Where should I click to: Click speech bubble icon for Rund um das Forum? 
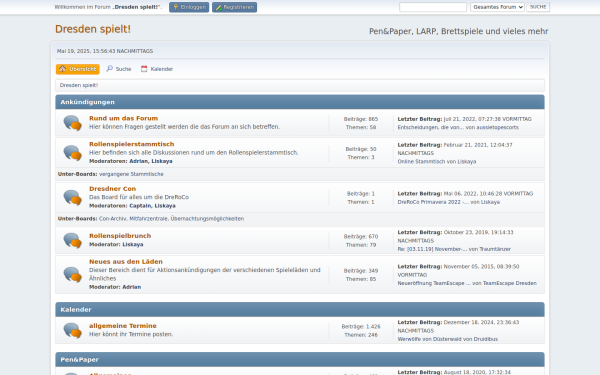73,123
